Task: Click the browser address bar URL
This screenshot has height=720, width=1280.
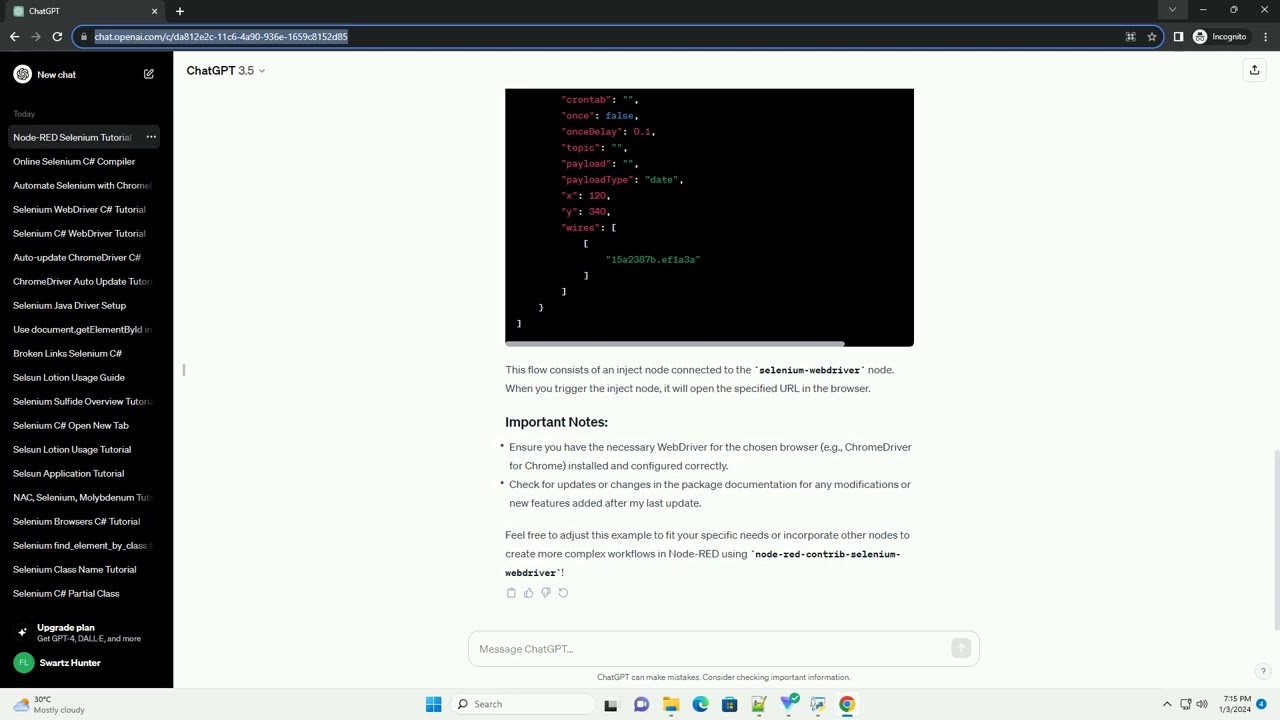Action: tap(221, 37)
